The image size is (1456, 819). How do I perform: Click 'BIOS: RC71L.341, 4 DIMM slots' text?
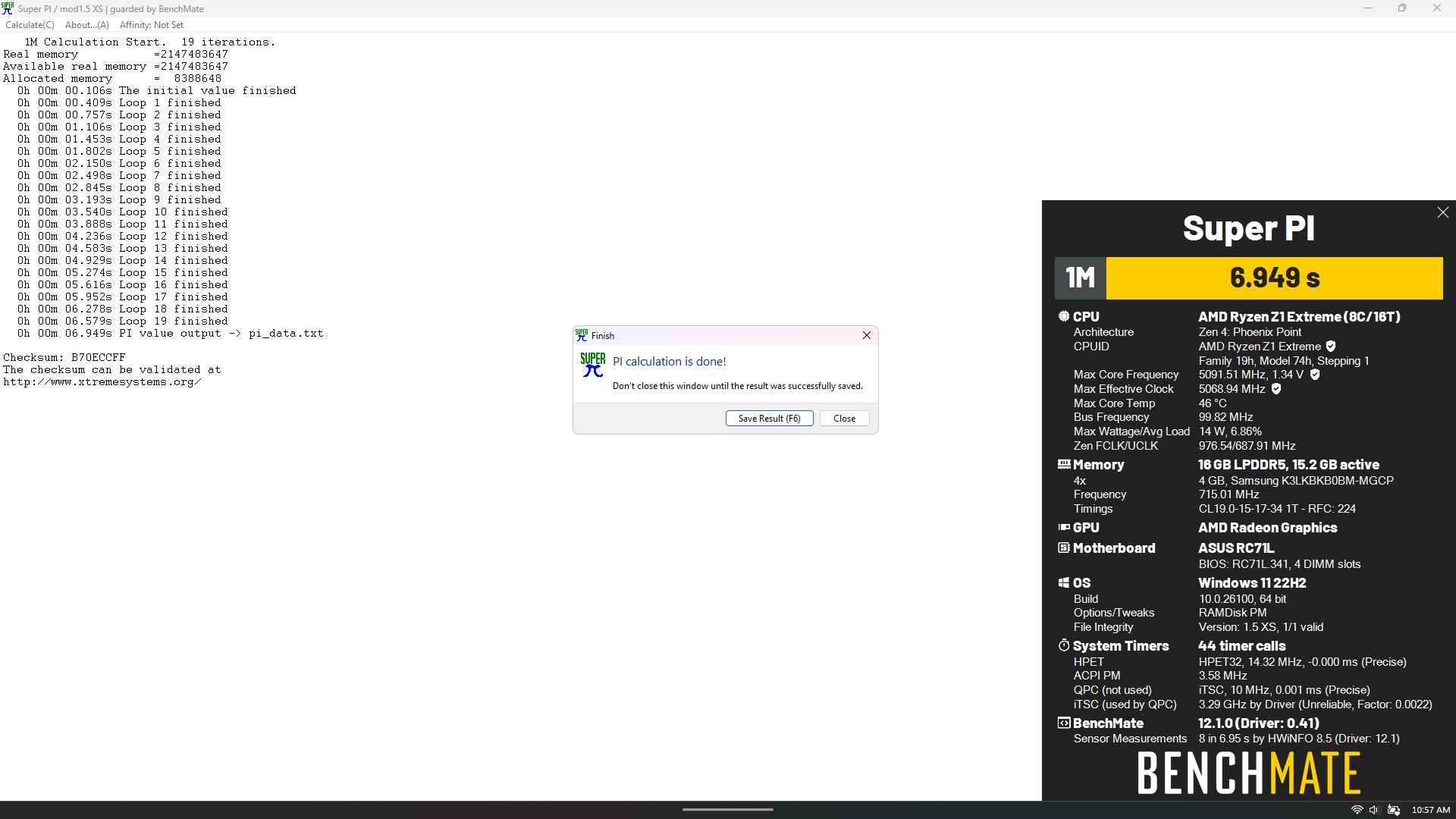[1279, 564]
